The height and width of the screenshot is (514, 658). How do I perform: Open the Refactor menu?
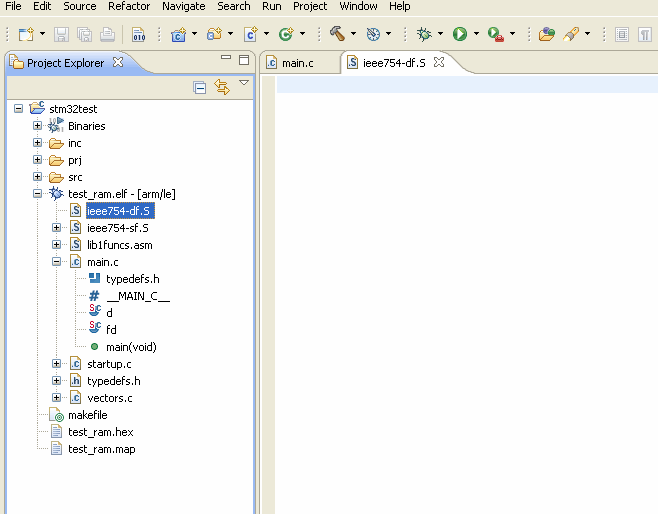click(129, 6)
